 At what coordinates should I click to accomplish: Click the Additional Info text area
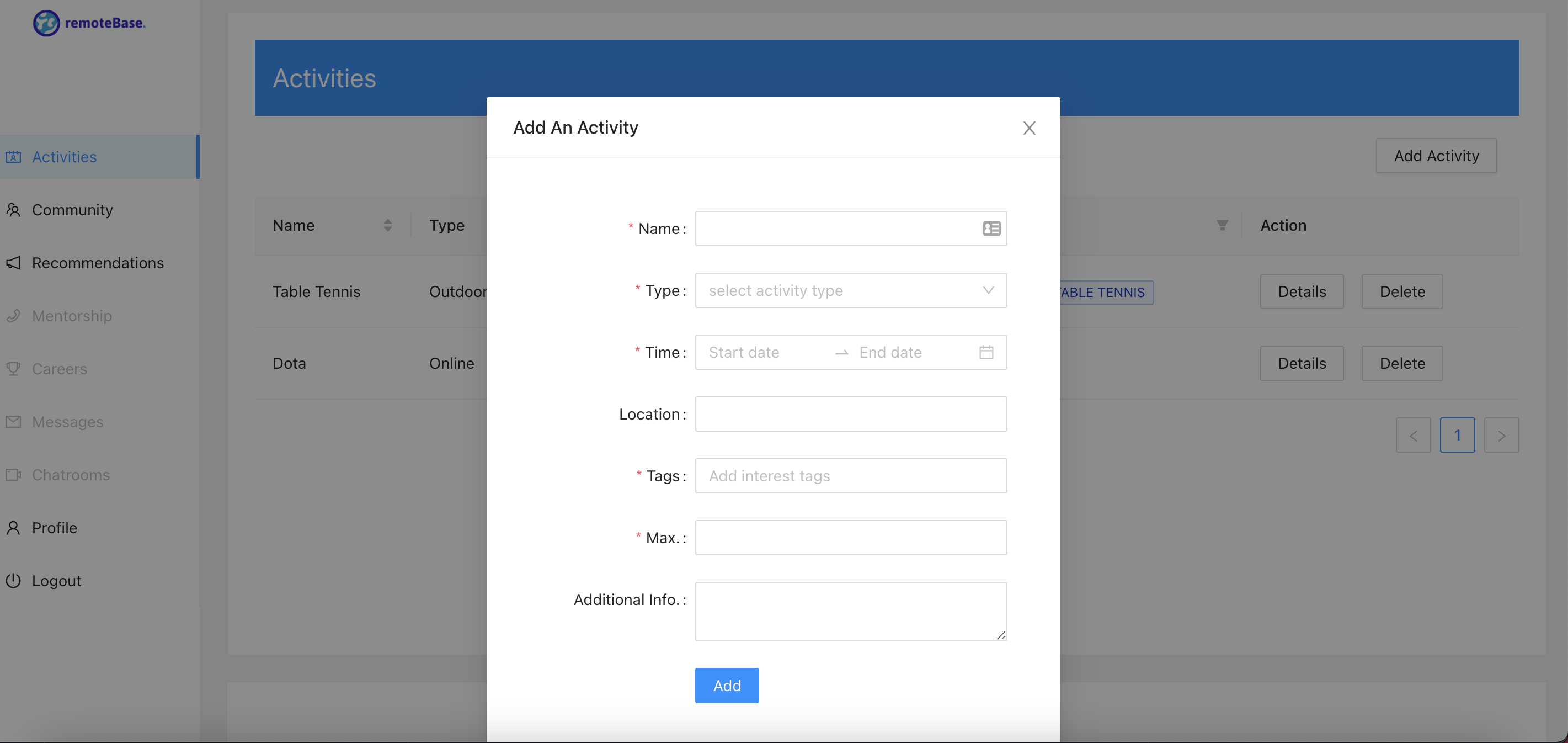tap(850, 611)
